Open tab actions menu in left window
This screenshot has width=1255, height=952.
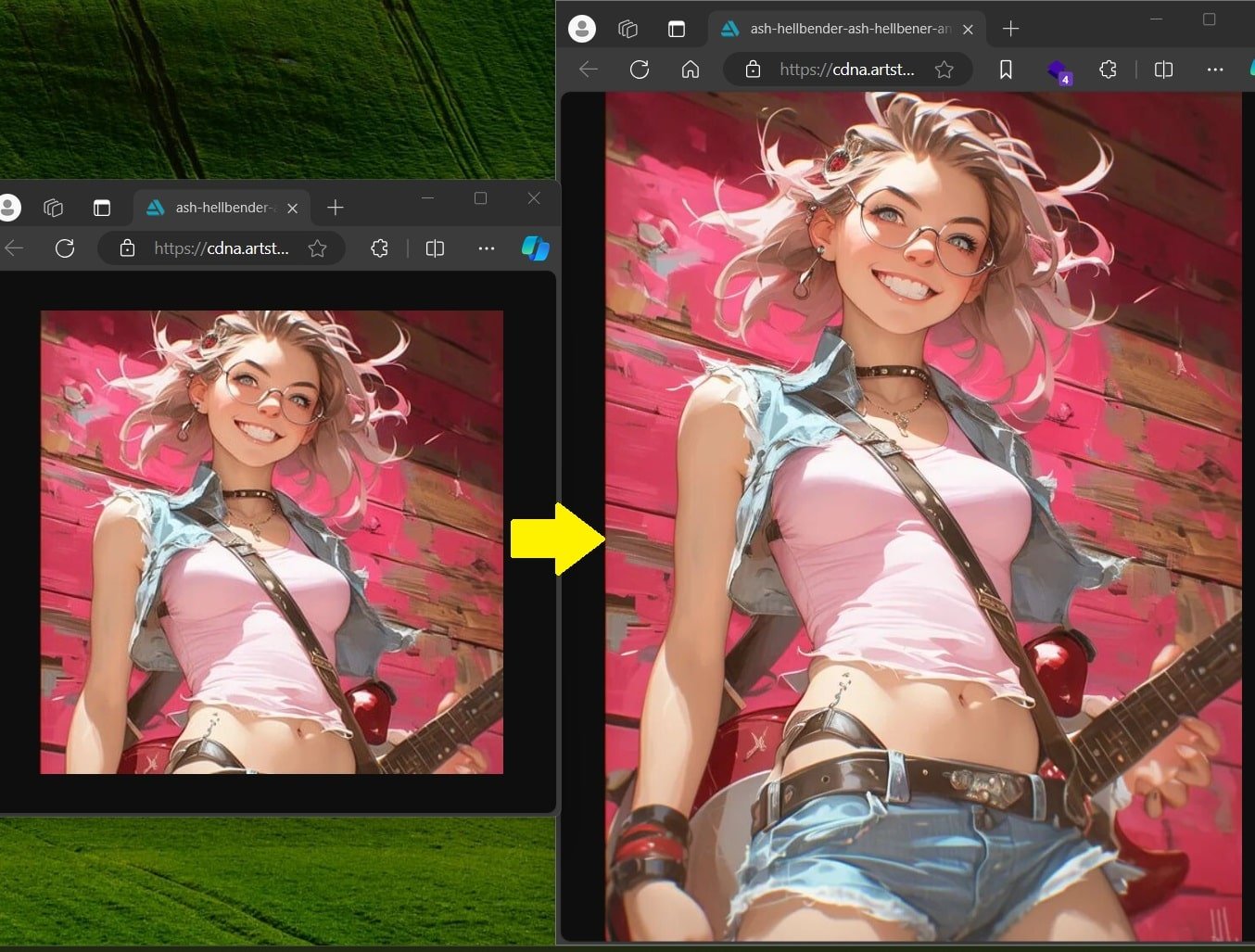coord(102,208)
